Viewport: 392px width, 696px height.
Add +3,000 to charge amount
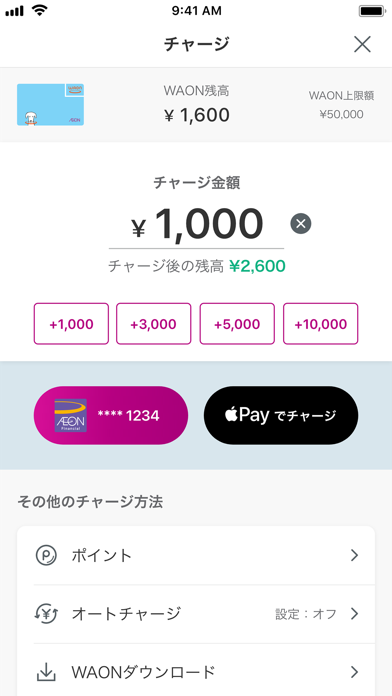click(154, 324)
